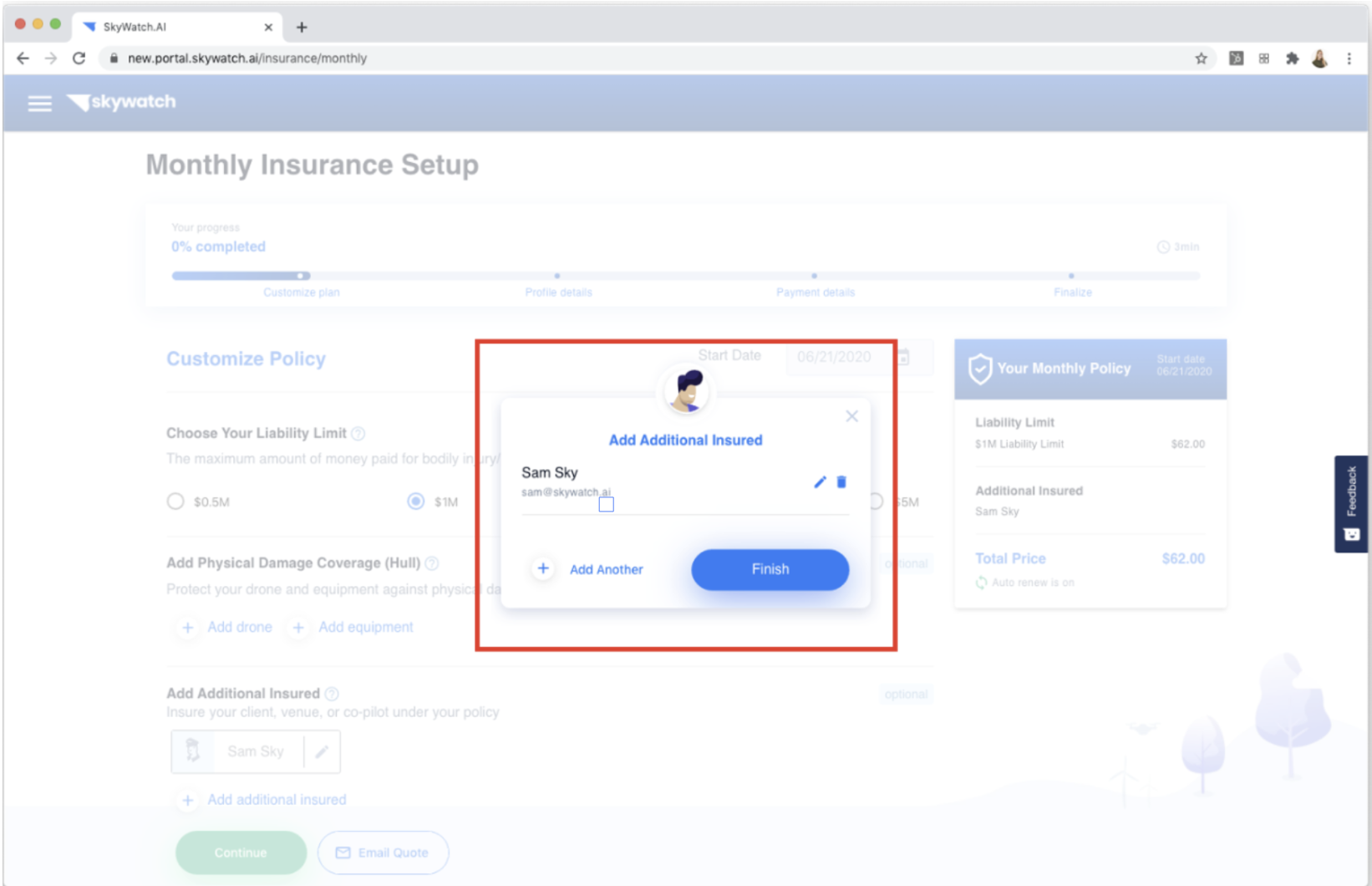The width and height of the screenshot is (1372, 886).
Task: Click the Finish button
Action: click(770, 569)
